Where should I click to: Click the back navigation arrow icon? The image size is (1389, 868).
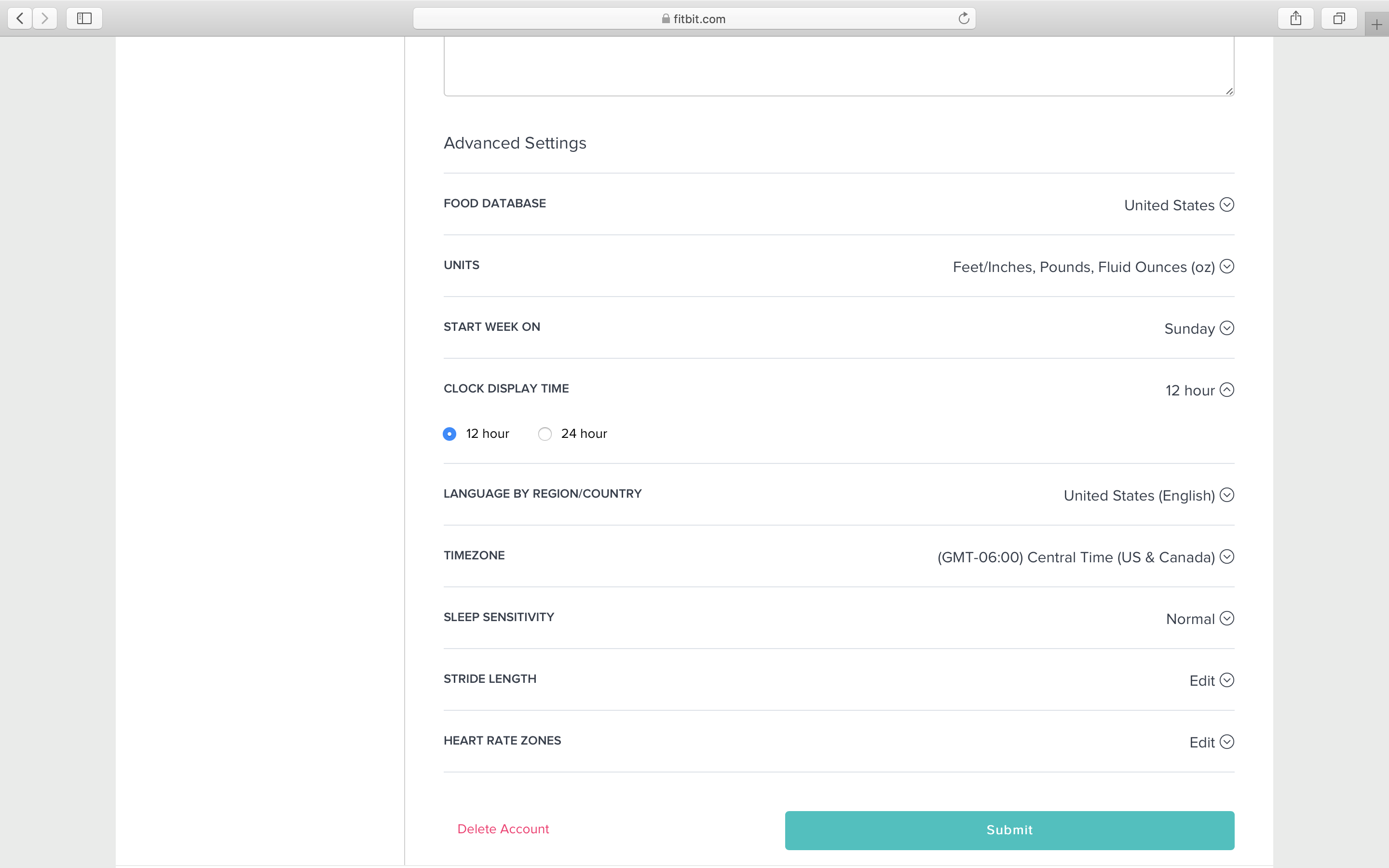[x=20, y=18]
